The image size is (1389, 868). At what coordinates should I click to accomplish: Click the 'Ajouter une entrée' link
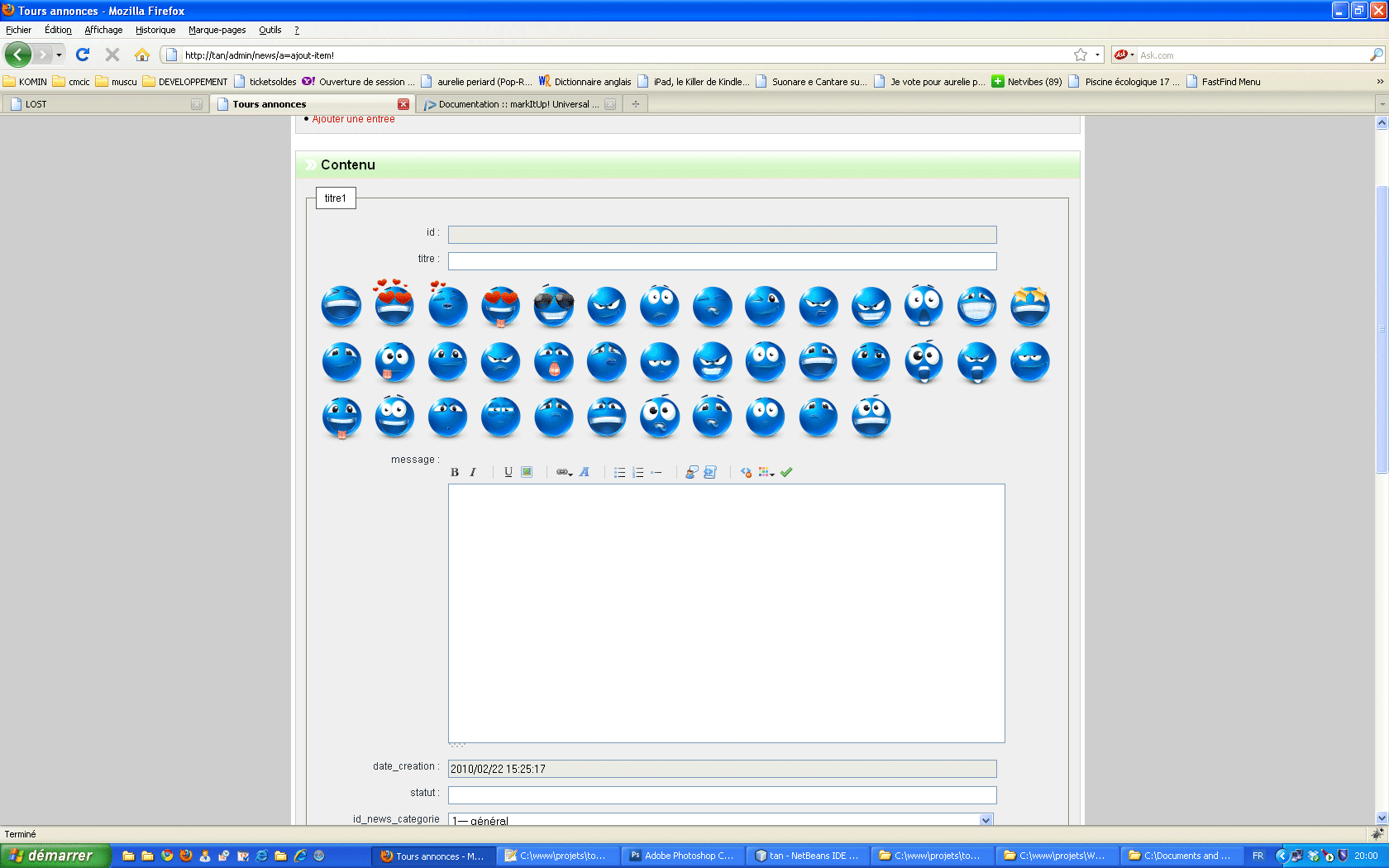coord(354,119)
